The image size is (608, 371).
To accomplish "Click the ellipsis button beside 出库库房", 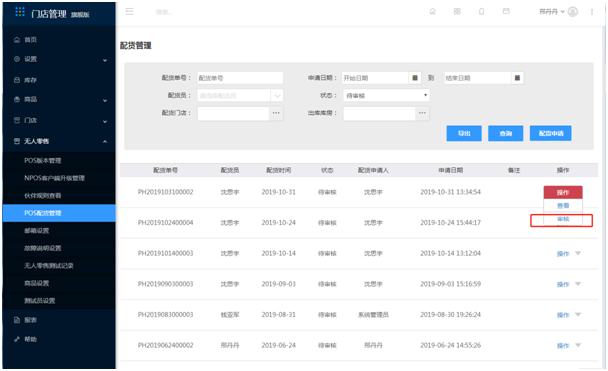I will click(x=422, y=113).
